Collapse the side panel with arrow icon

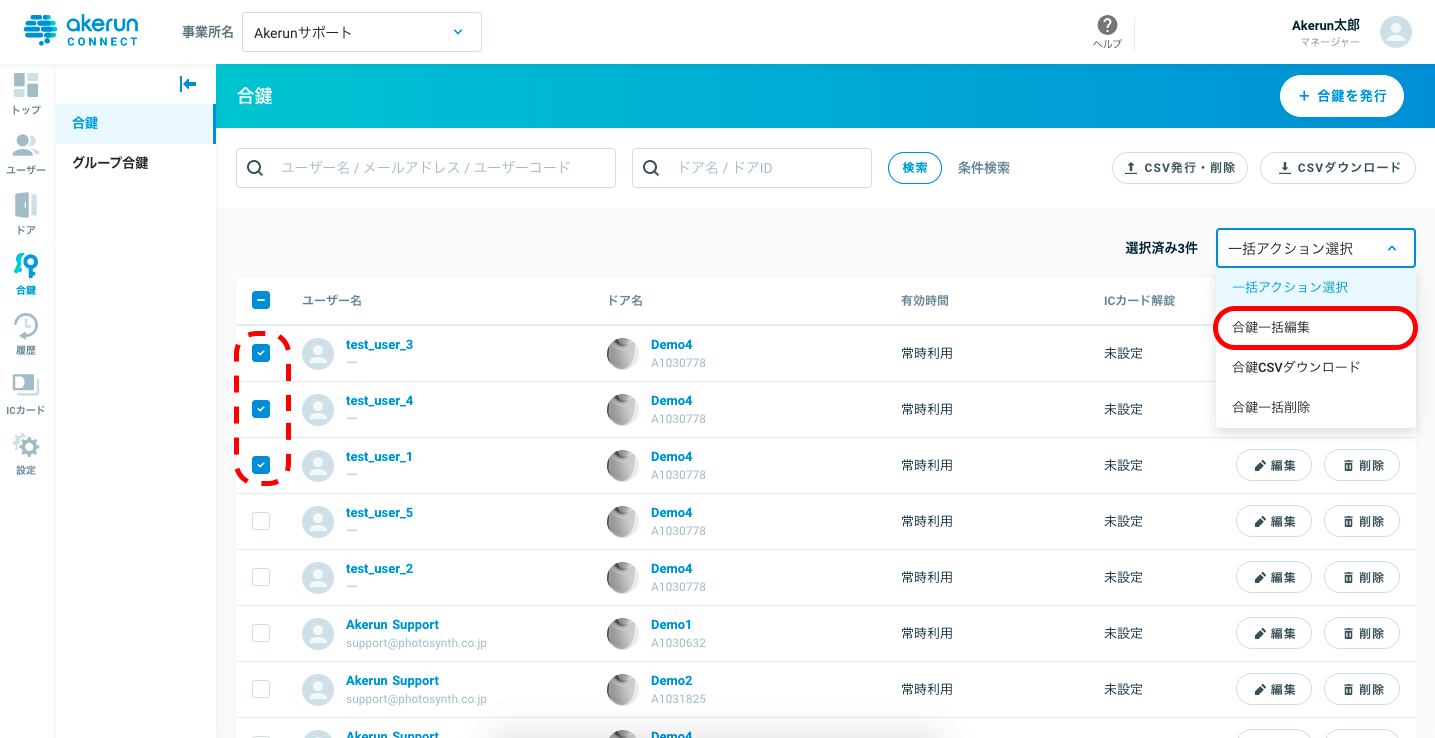187,84
